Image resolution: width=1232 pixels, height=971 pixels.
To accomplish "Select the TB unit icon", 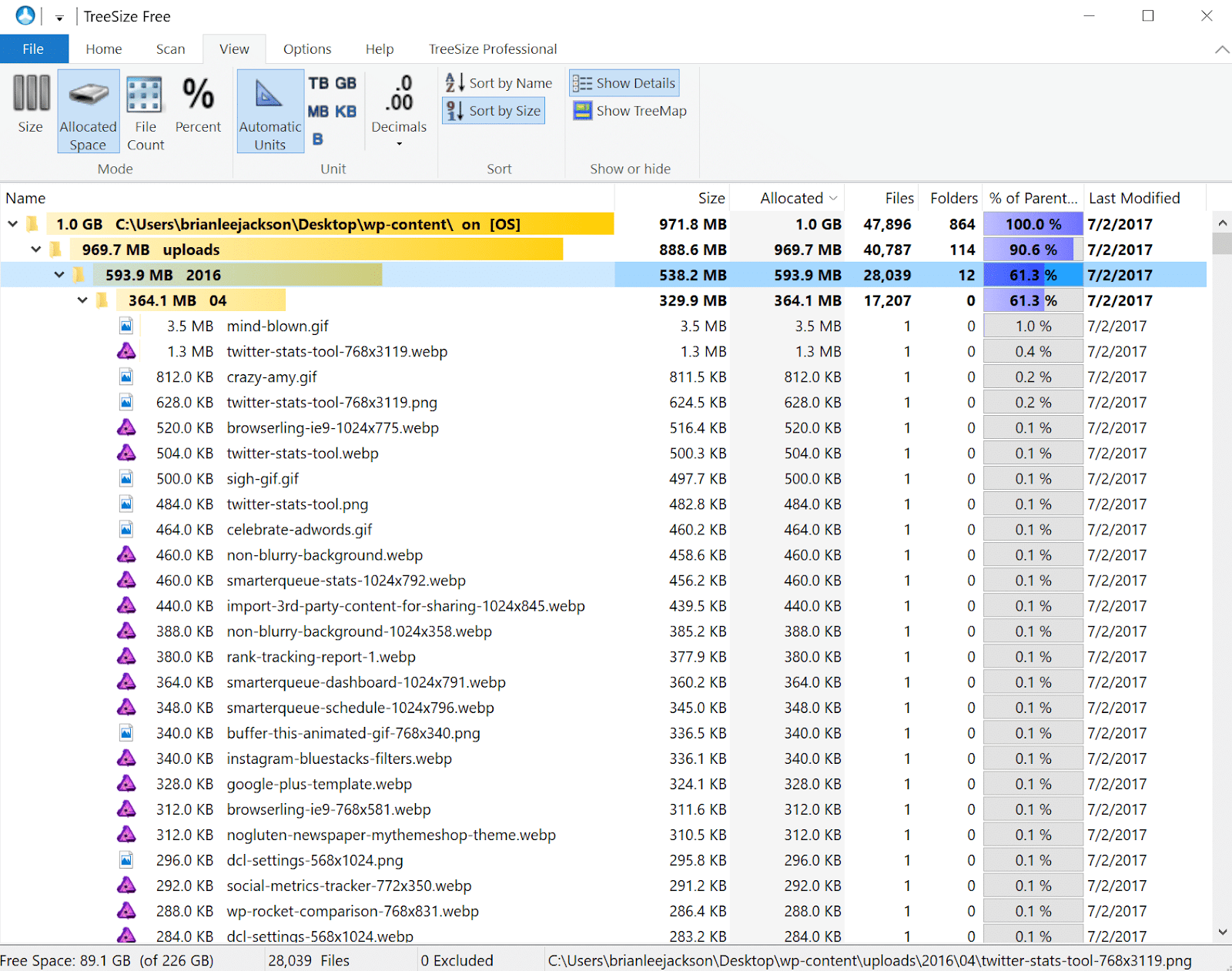I will [318, 83].
